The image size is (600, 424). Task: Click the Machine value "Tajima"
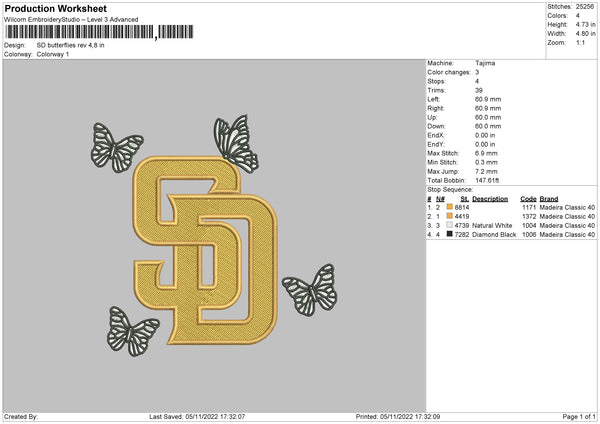(x=485, y=63)
